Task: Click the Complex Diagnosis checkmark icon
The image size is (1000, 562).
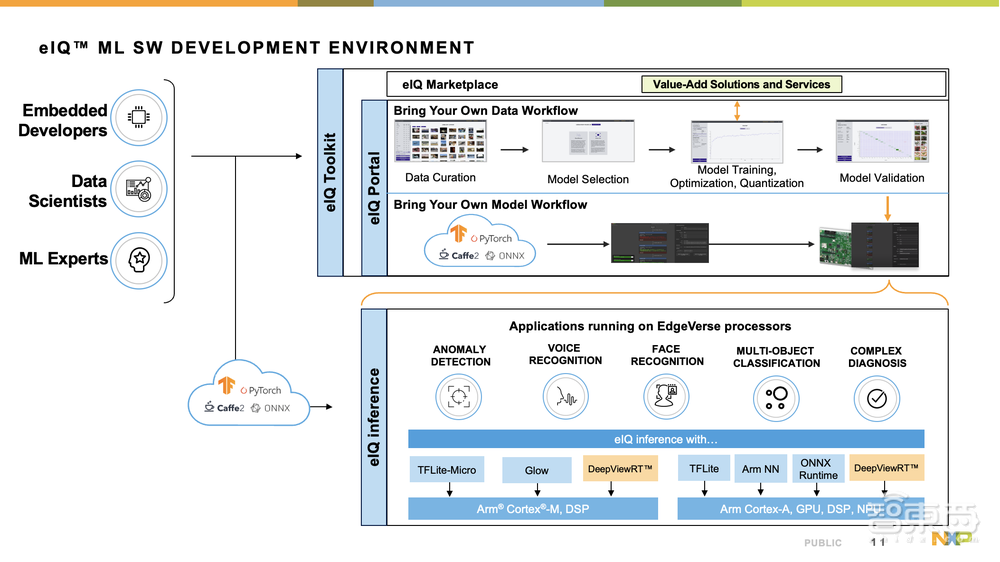Action: (x=877, y=396)
